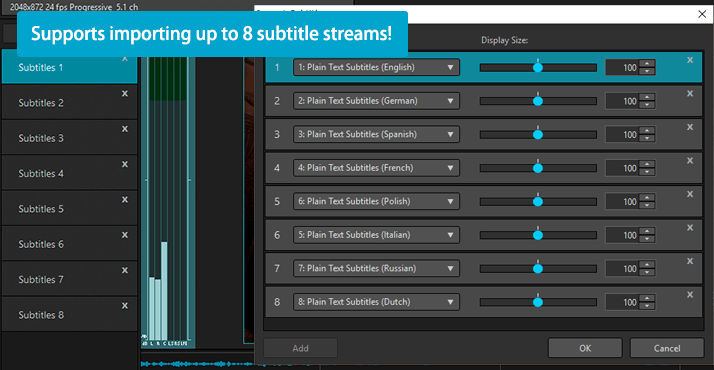Click the row number 1 label
The width and height of the screenshot is (714, 370).
point(277,68)
